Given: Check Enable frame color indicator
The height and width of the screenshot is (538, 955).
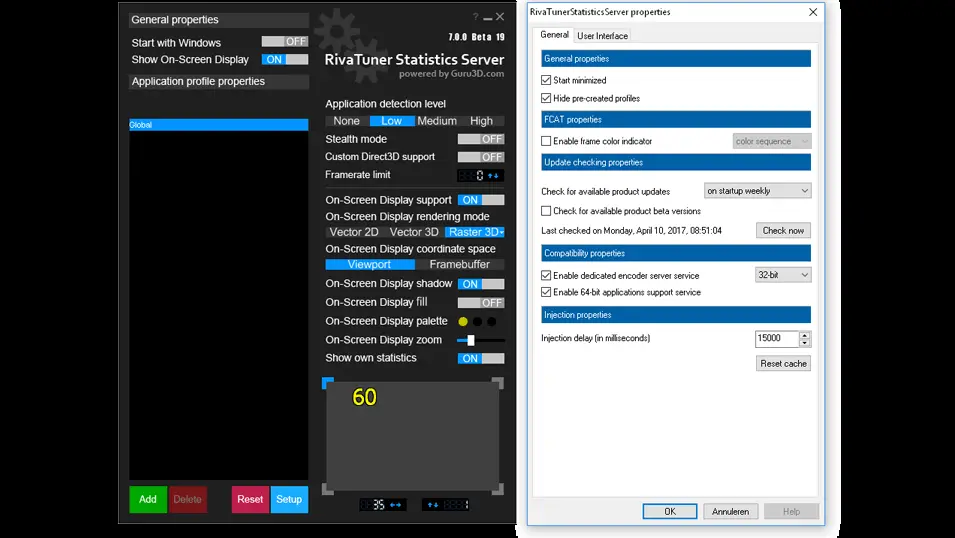Looking at the screenshot, I should click(x=546, y=141).
